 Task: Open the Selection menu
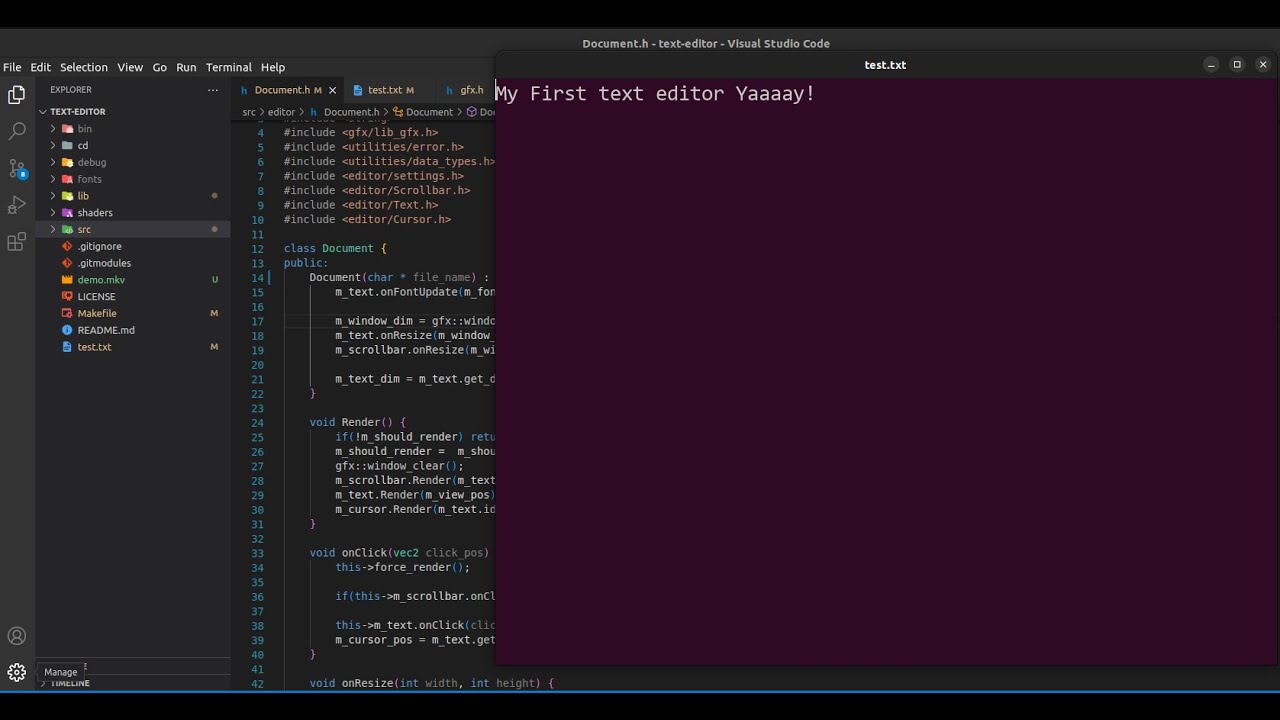[84, 67]
